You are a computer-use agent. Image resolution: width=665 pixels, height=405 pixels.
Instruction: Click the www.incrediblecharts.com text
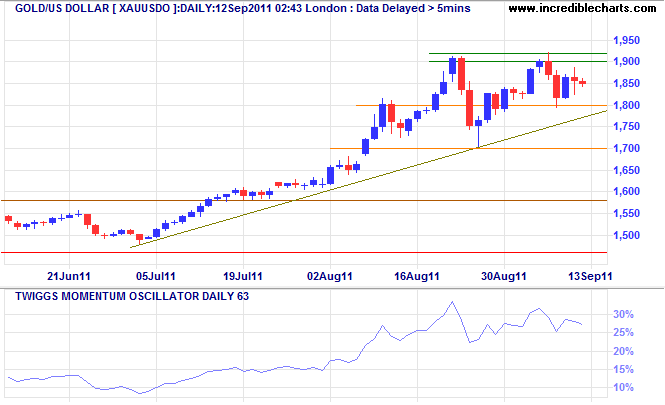point(582,8)
